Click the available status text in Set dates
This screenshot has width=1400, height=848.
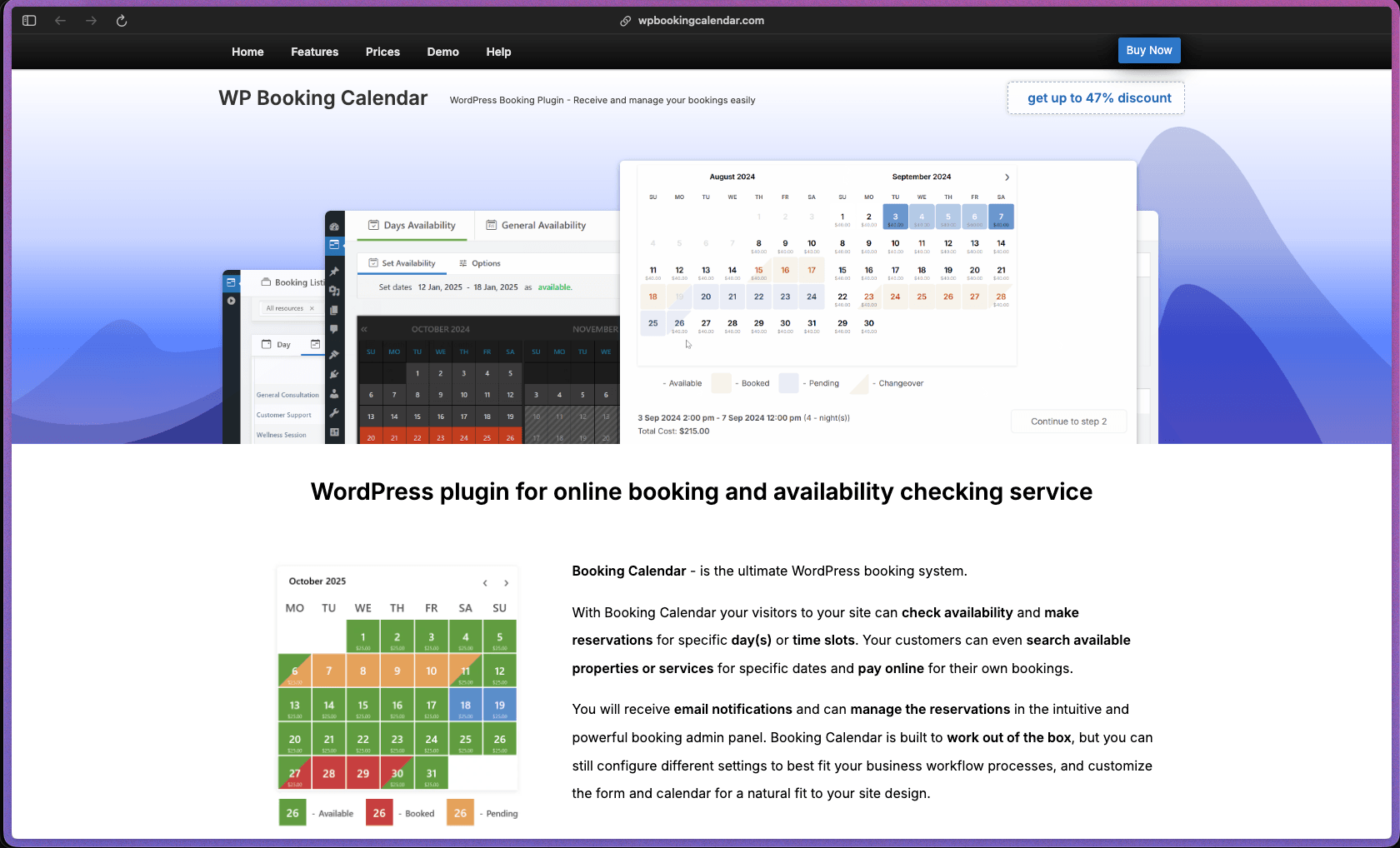(x=555, y=287)
